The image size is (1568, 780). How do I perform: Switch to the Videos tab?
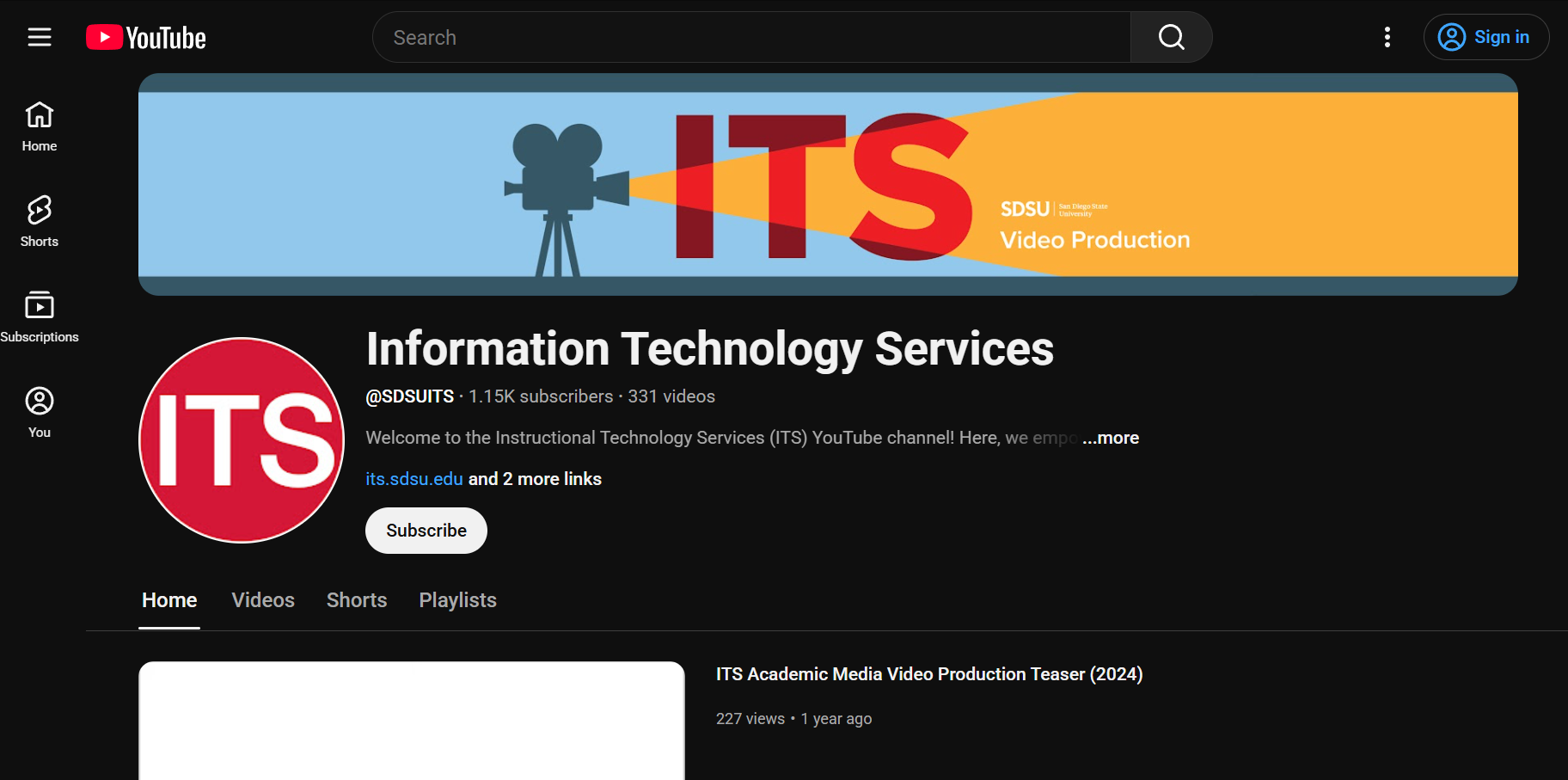(x=263, y=600)
